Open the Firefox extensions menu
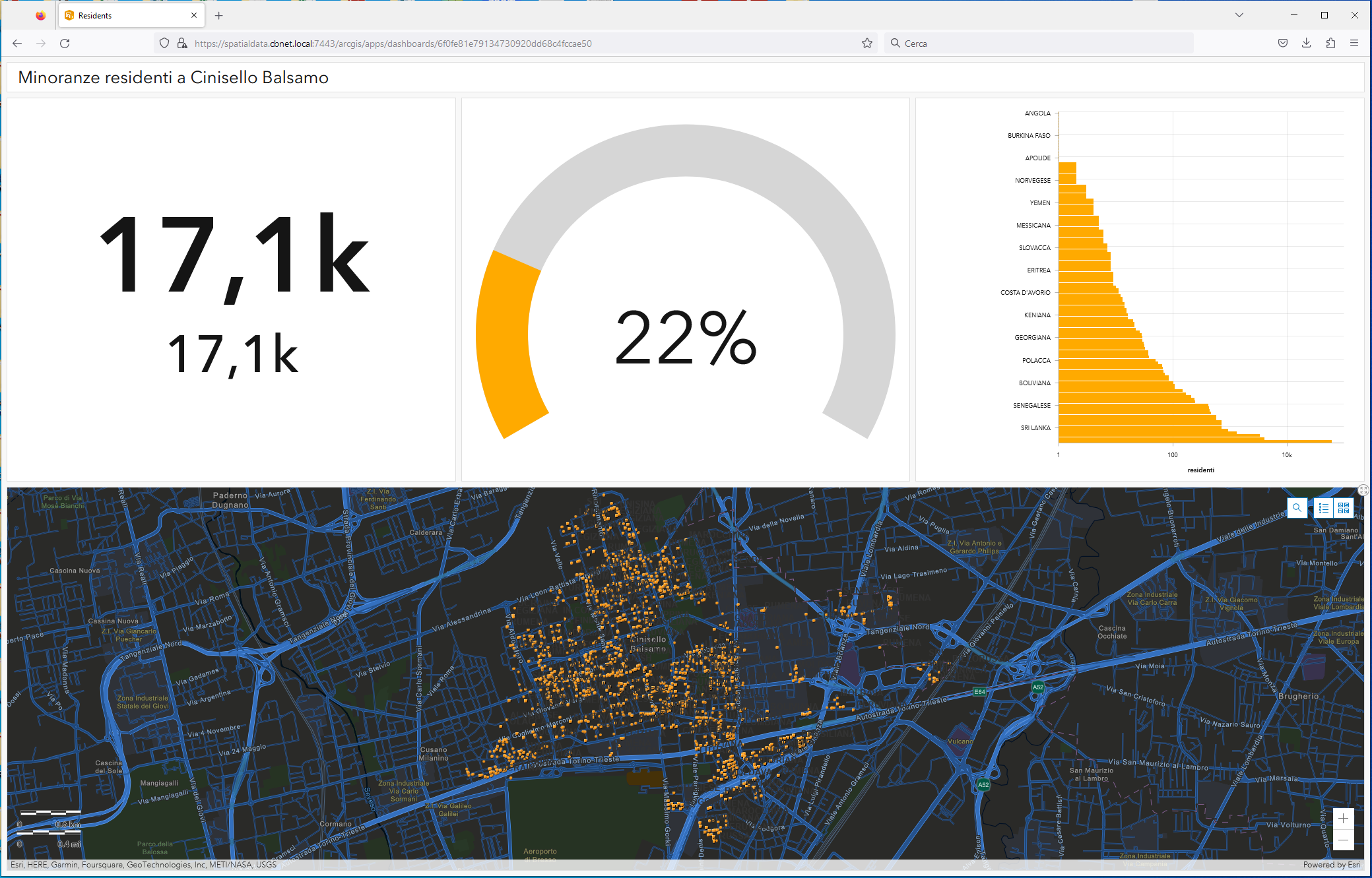 (x=1330, y=44)
